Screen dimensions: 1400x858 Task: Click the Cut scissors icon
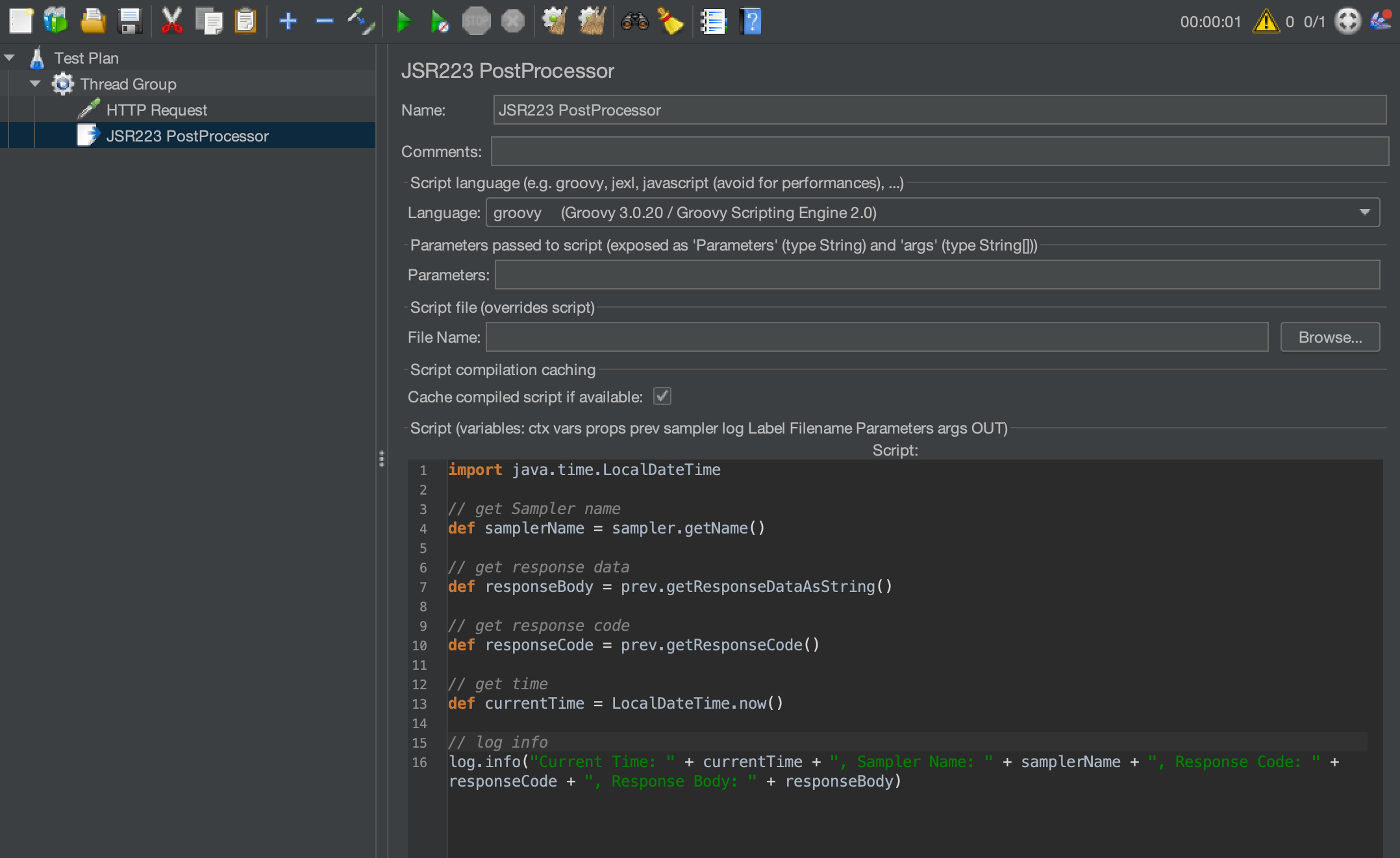[171, 21]
